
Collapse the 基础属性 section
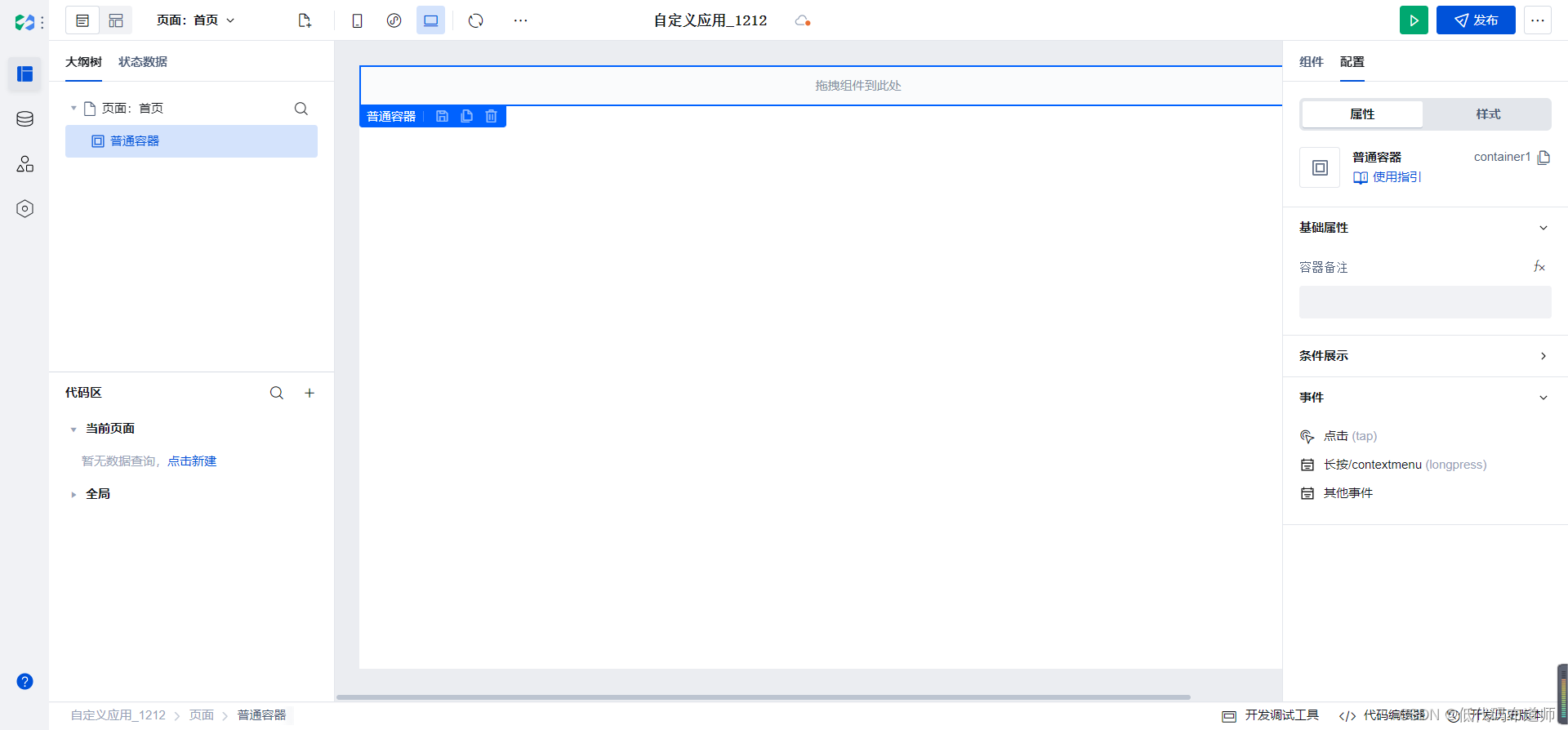pyautogui.click(x=1543, y=228)
